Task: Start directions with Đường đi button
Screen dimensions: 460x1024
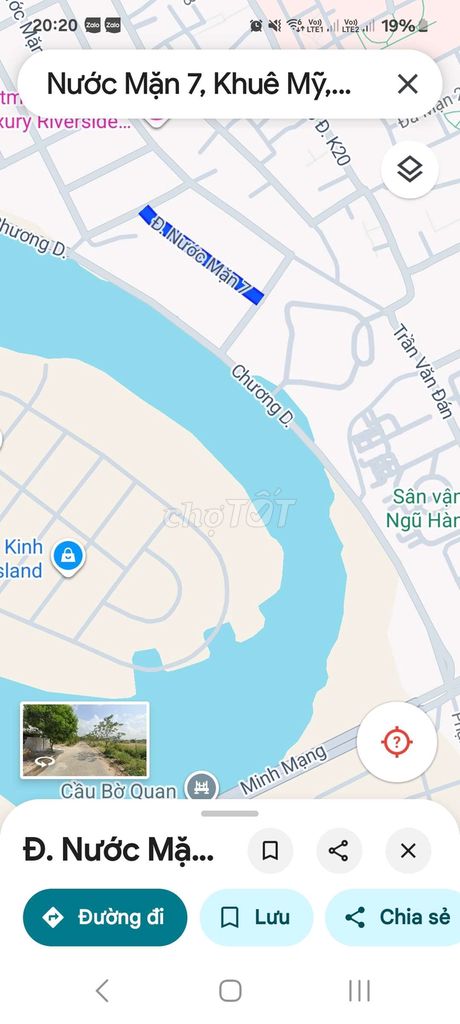Action: 105,918
